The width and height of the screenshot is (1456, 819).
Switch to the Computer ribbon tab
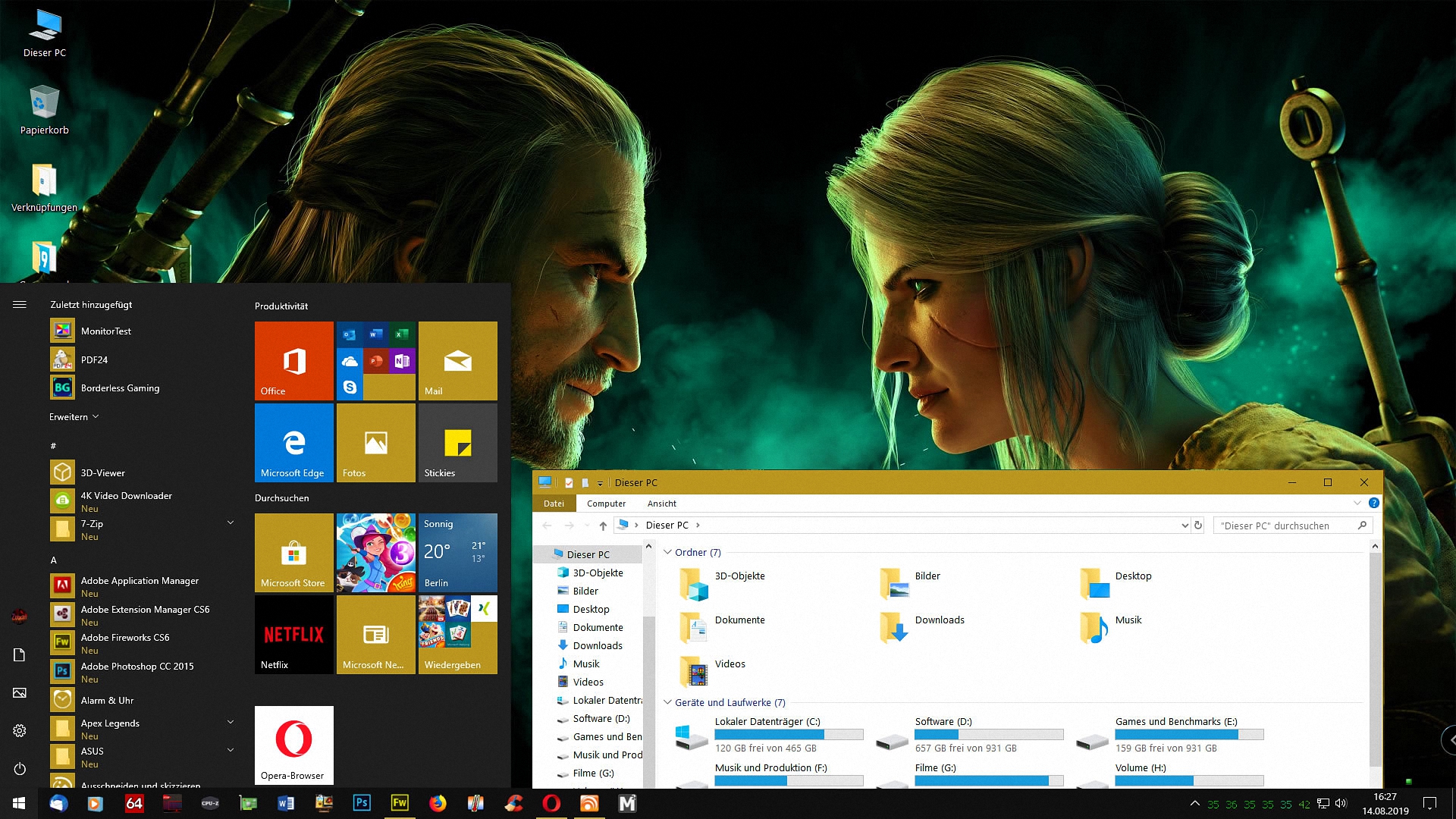(606, 504)
